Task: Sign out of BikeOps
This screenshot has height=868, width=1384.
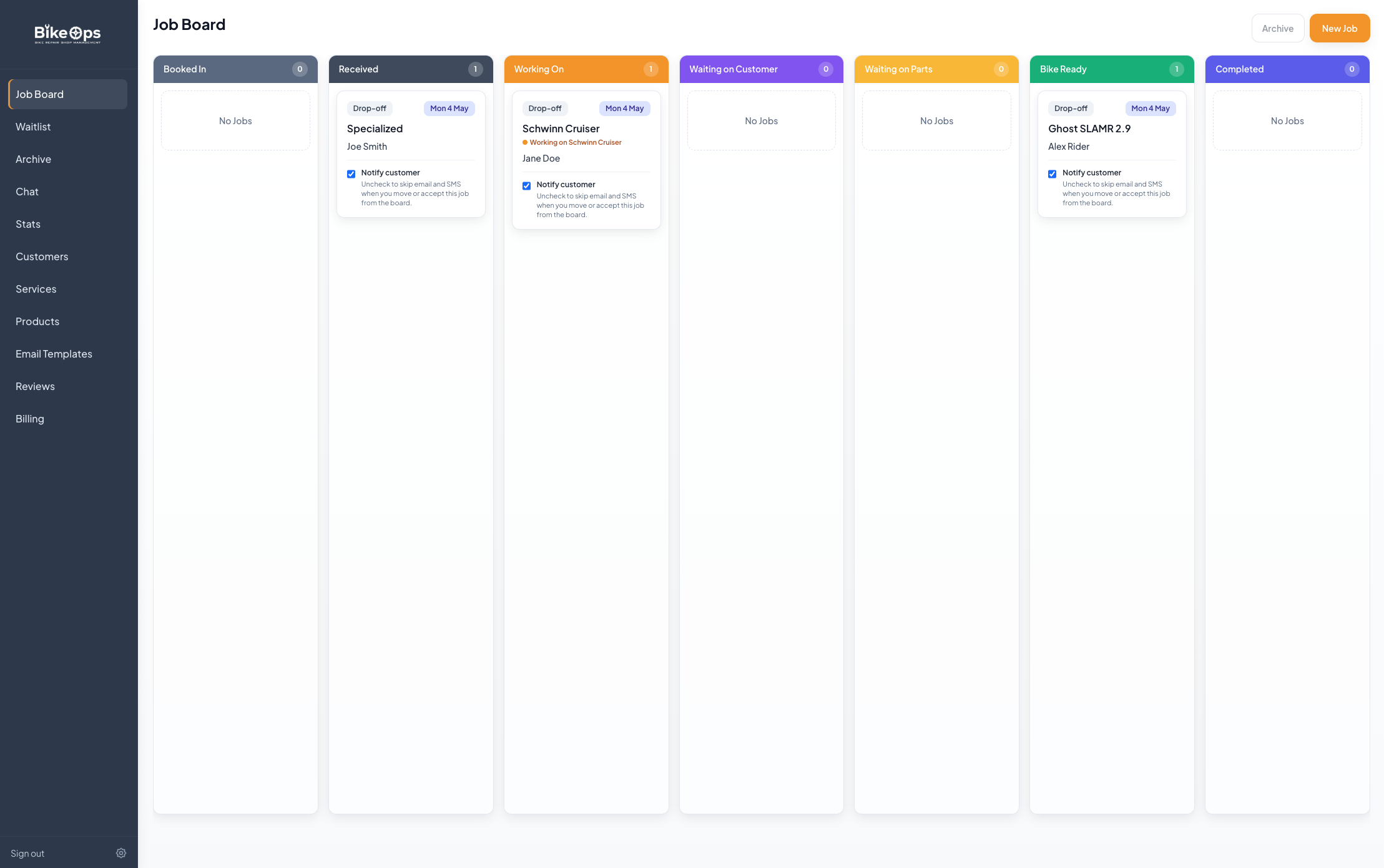Action: tap(27, 853)
